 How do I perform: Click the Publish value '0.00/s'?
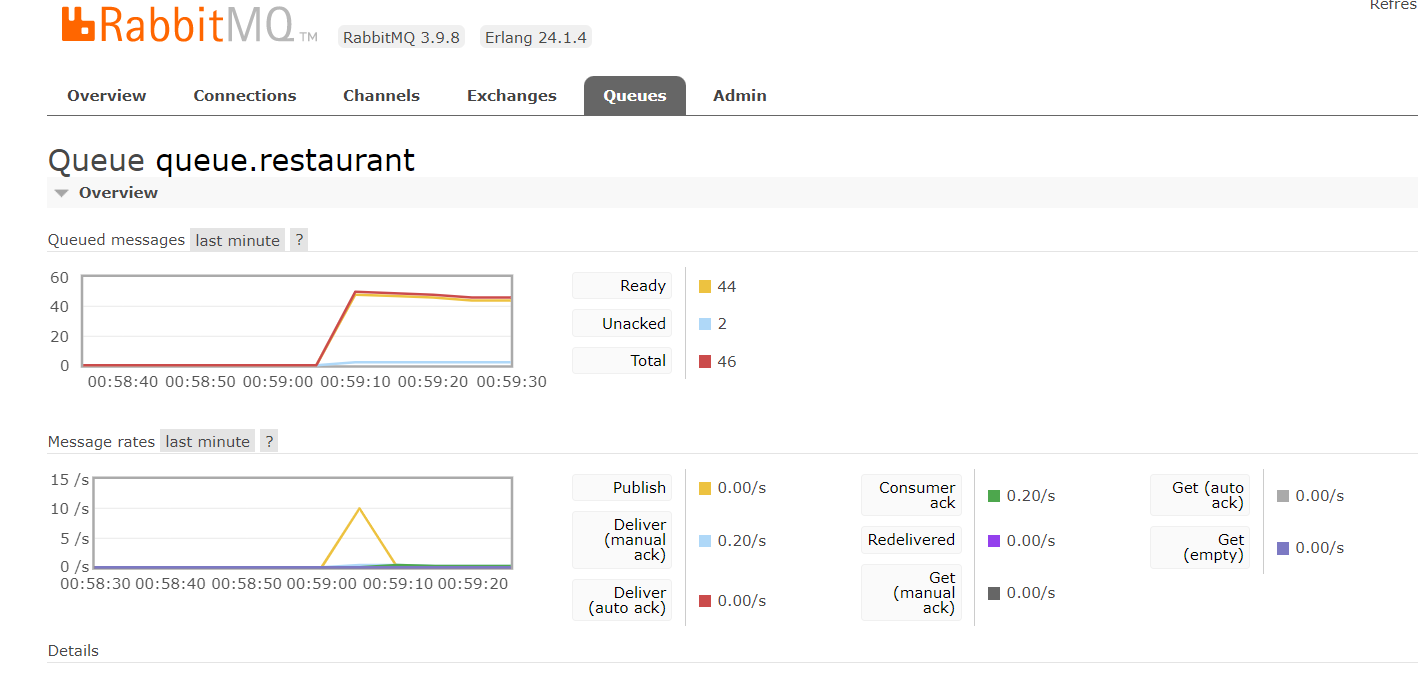click(742, 488)
